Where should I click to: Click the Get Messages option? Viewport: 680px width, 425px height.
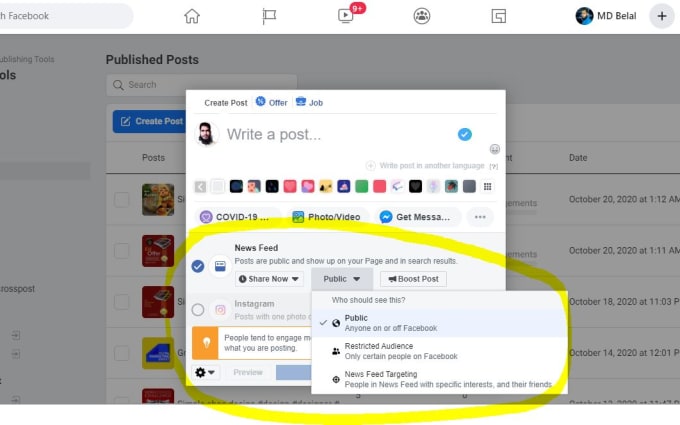click(x=418, y=217)
